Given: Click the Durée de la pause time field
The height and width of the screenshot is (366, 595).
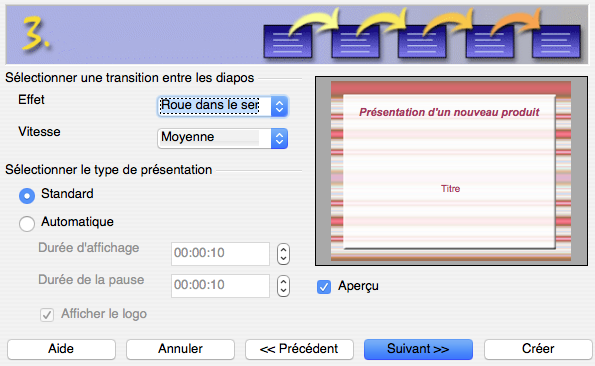Looking at the screenshot, I should click(220, 286).
